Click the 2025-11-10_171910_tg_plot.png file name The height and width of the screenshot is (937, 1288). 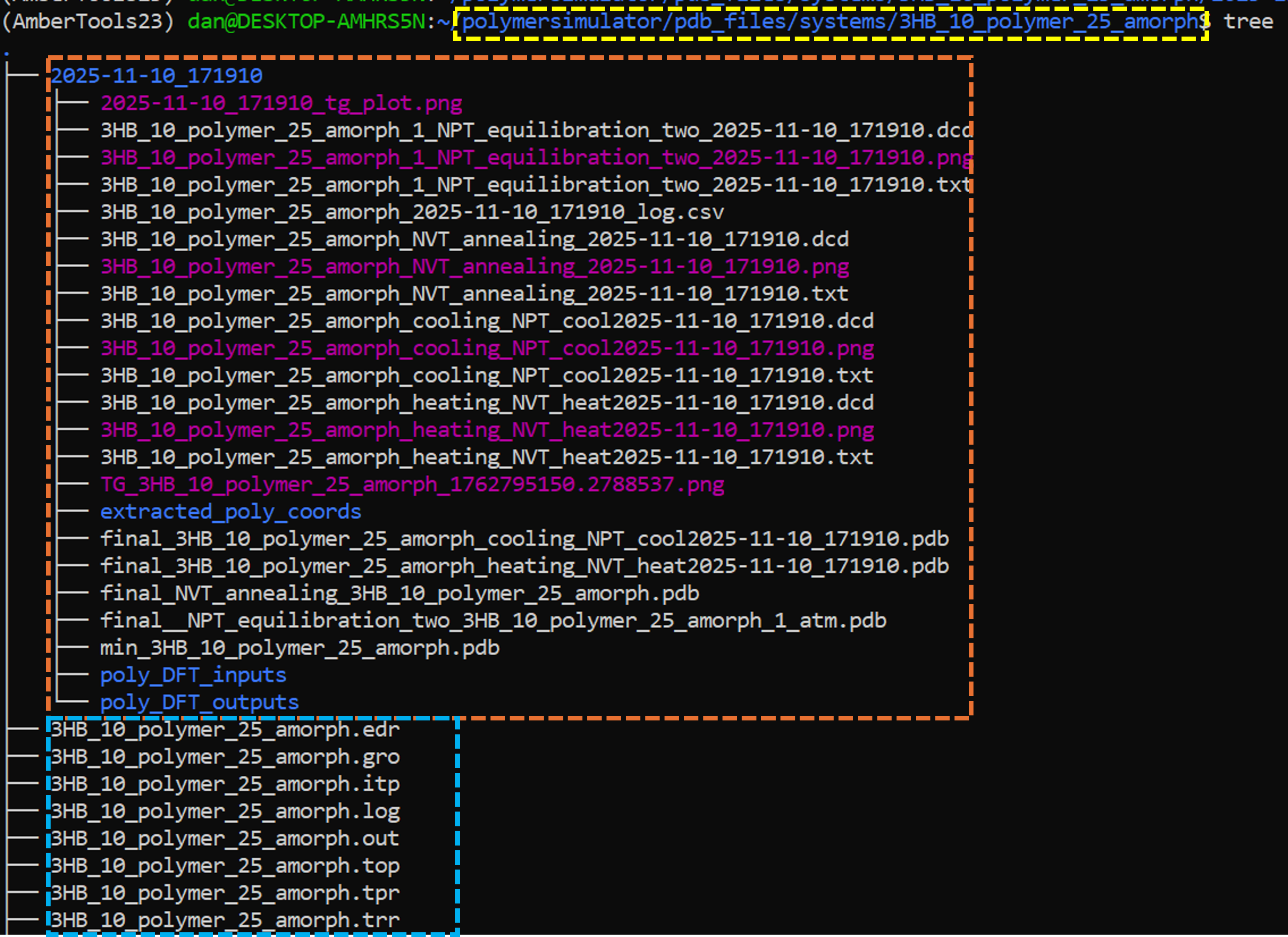[282, 103]
